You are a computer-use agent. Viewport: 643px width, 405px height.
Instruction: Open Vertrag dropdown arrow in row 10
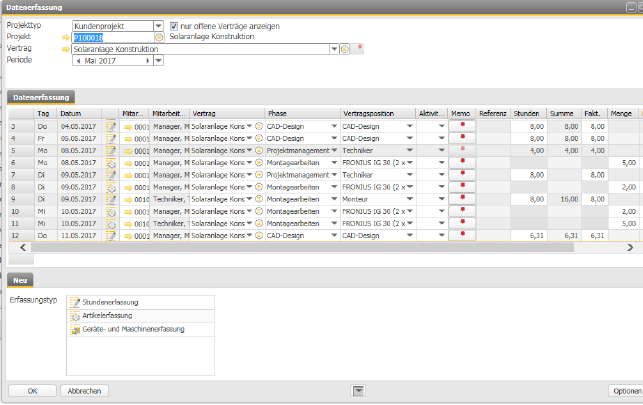tap(249, 212)
